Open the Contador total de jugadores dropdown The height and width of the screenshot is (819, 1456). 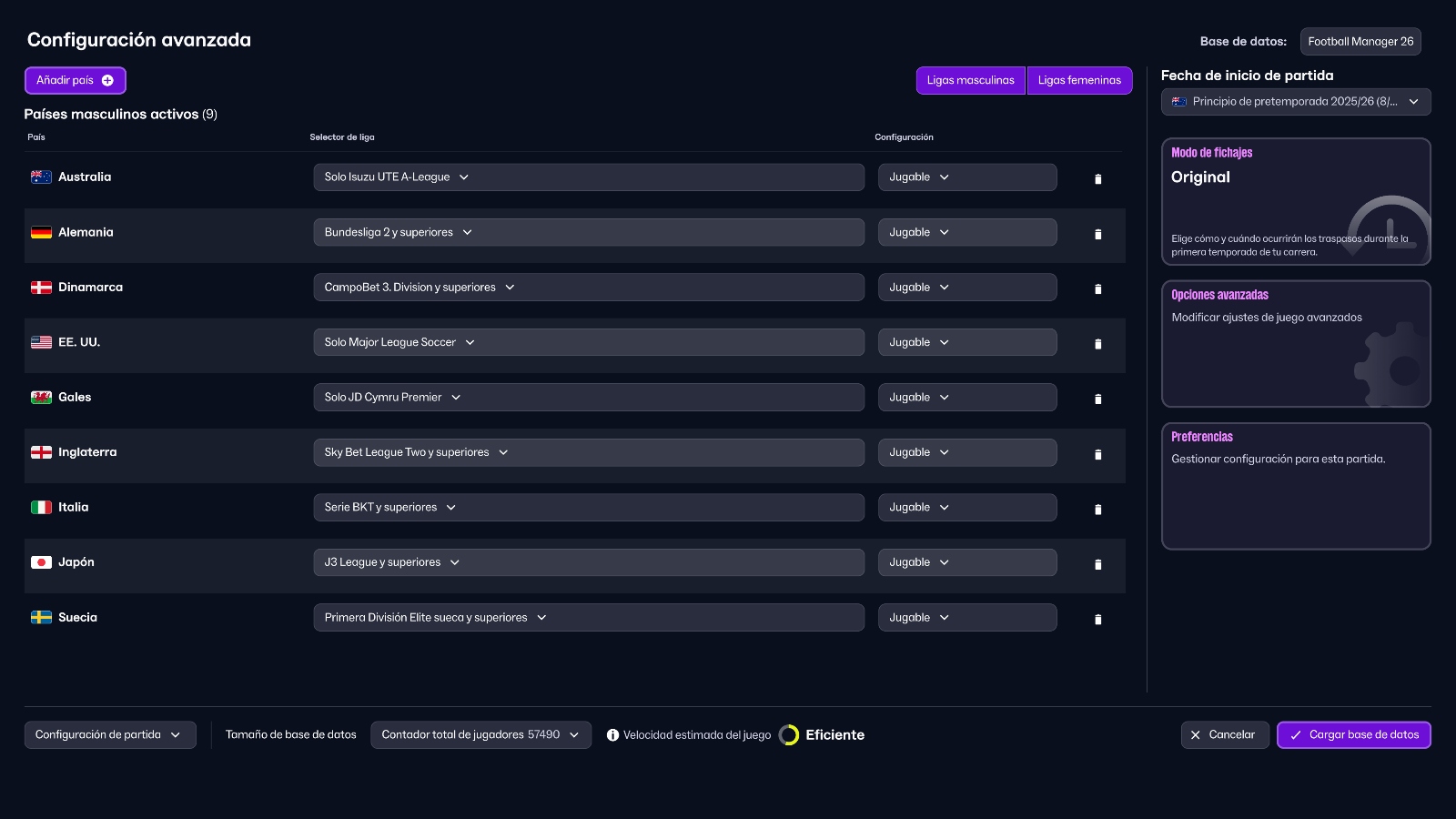point(480,734)
